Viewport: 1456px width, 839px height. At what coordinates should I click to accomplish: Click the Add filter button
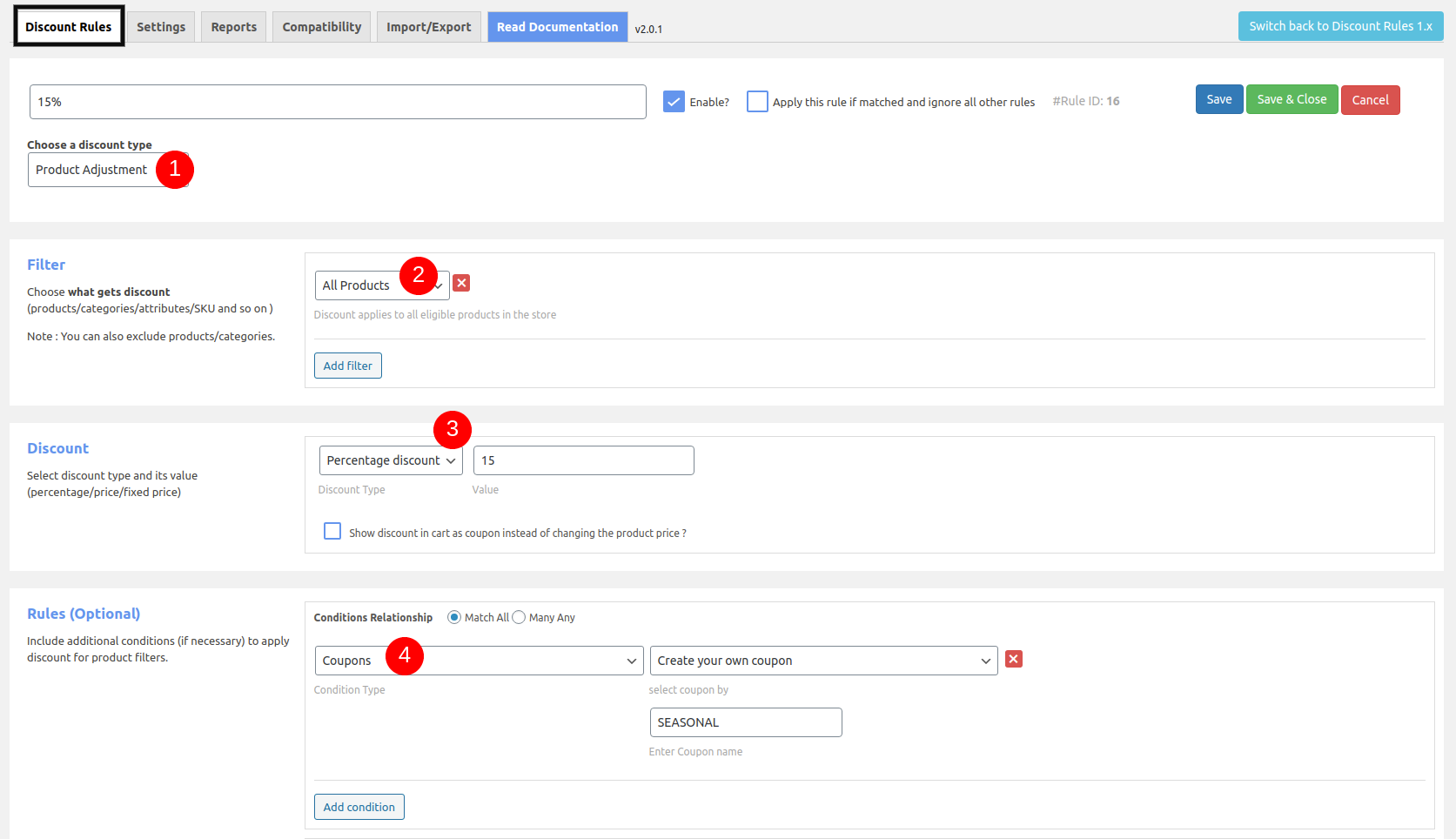[x=348, y=366]
